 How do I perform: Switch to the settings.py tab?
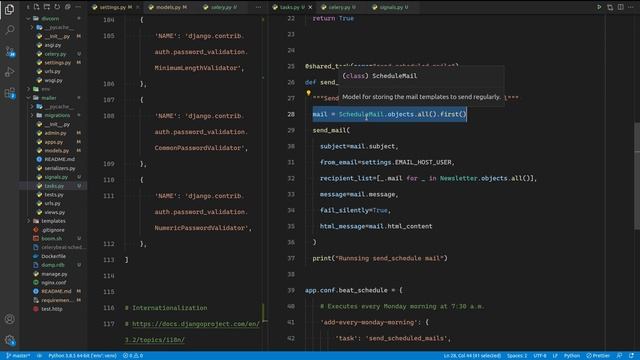[x=116, y=7]
